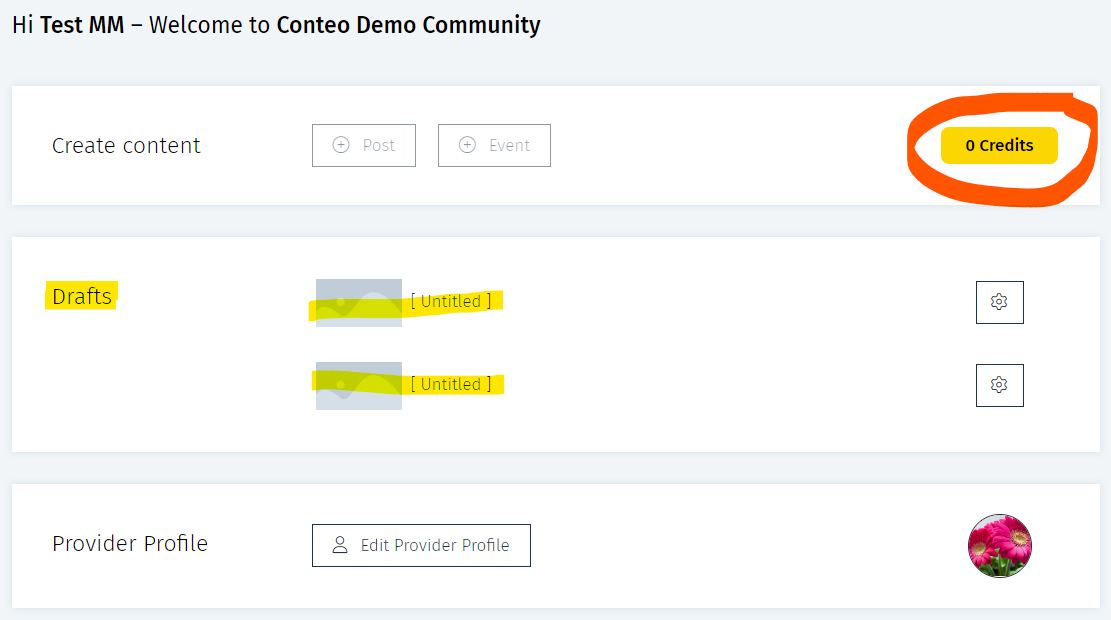Click the yellow 0 Credits button
Image resolution: width=1111 pixels, height=620 pixels.
999,145
